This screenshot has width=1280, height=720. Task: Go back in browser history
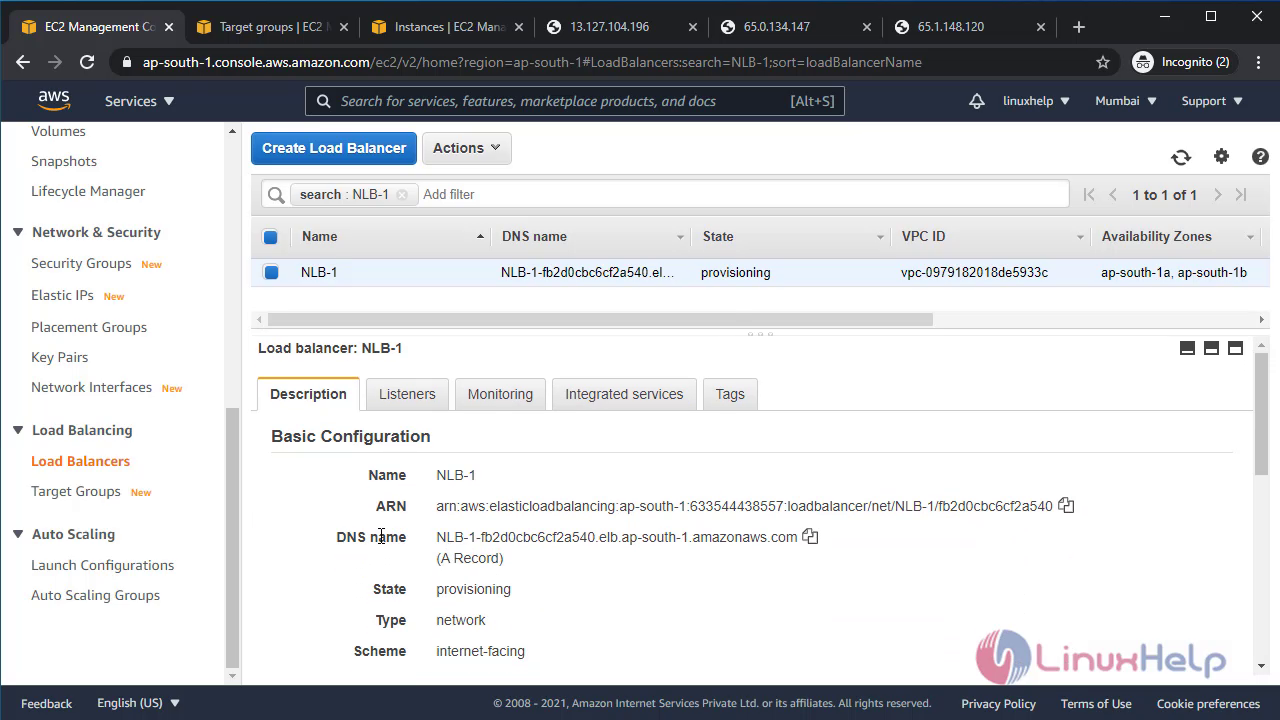[x=23, y=62]
